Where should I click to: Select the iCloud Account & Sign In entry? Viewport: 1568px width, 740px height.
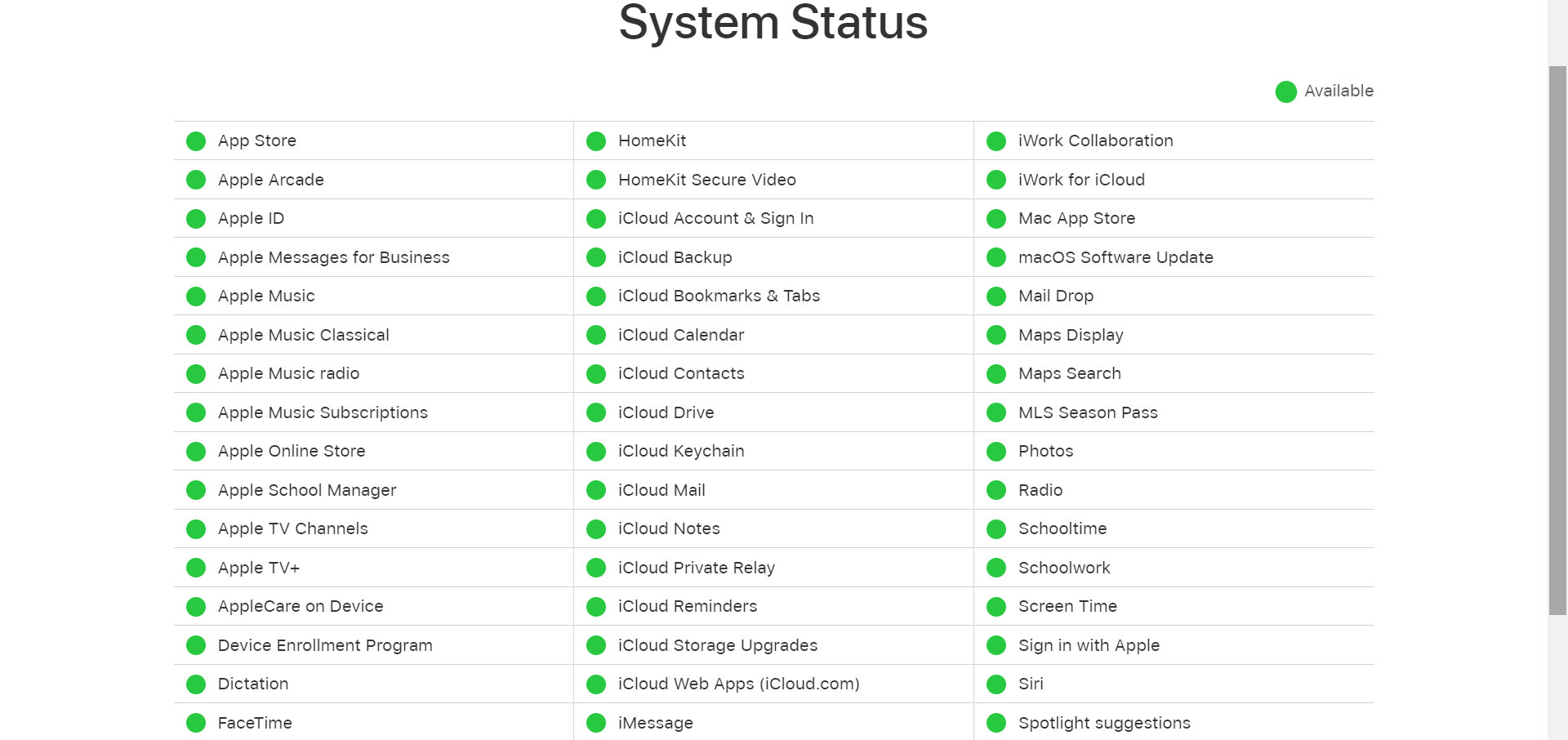point(715,218)
